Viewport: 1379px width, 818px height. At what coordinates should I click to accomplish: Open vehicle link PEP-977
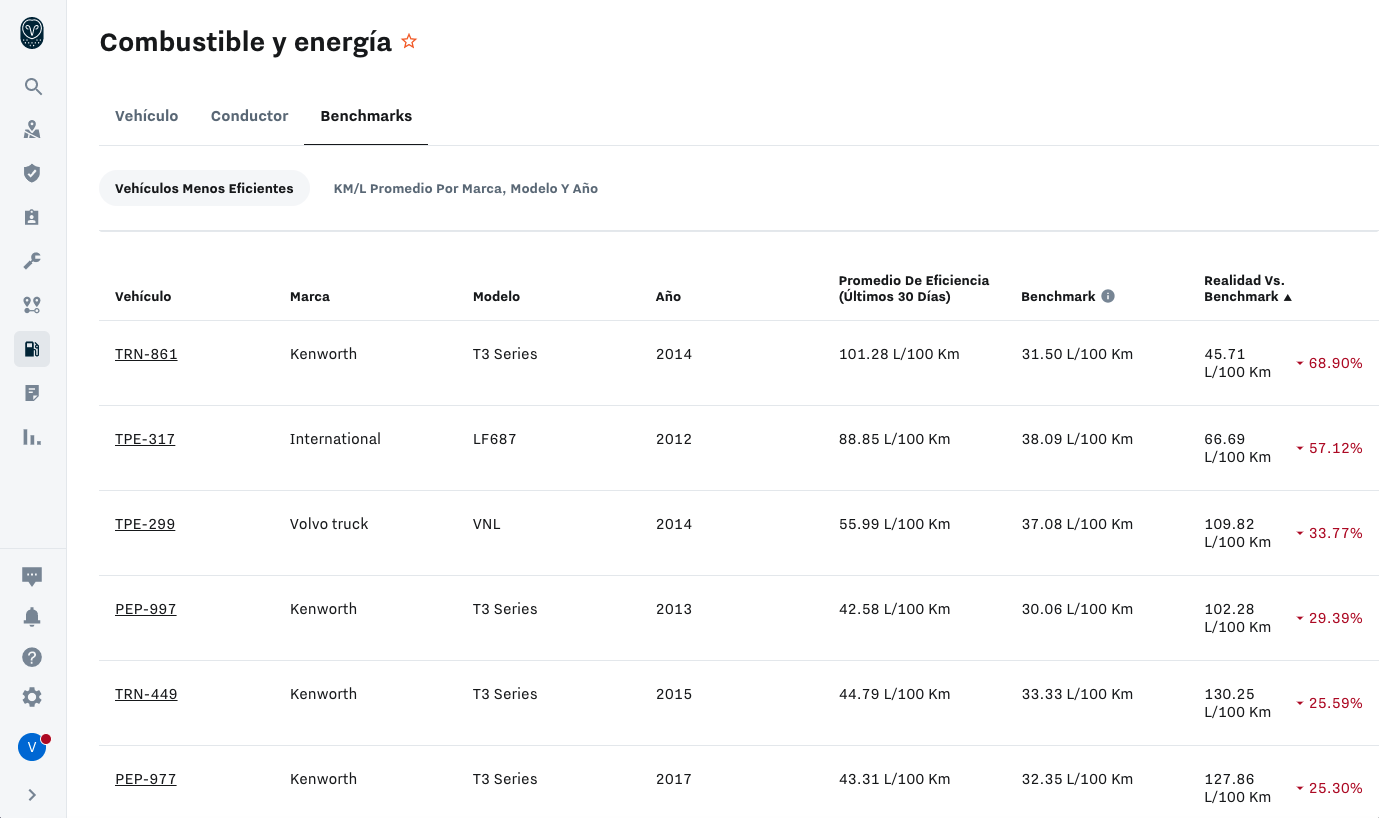point(146,779)
